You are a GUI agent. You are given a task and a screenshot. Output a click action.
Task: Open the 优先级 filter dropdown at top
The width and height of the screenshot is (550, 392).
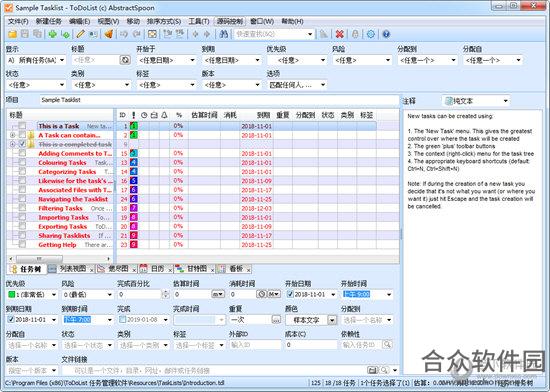tap(323, 60)
